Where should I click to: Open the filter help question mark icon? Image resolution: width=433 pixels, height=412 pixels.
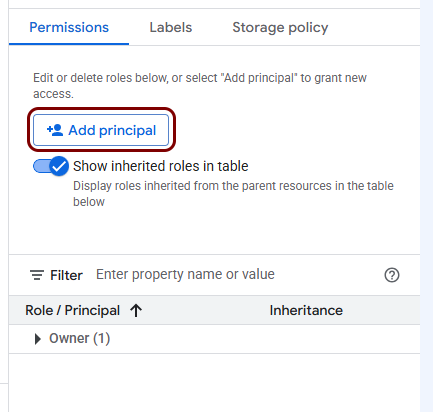click(392, 275)
